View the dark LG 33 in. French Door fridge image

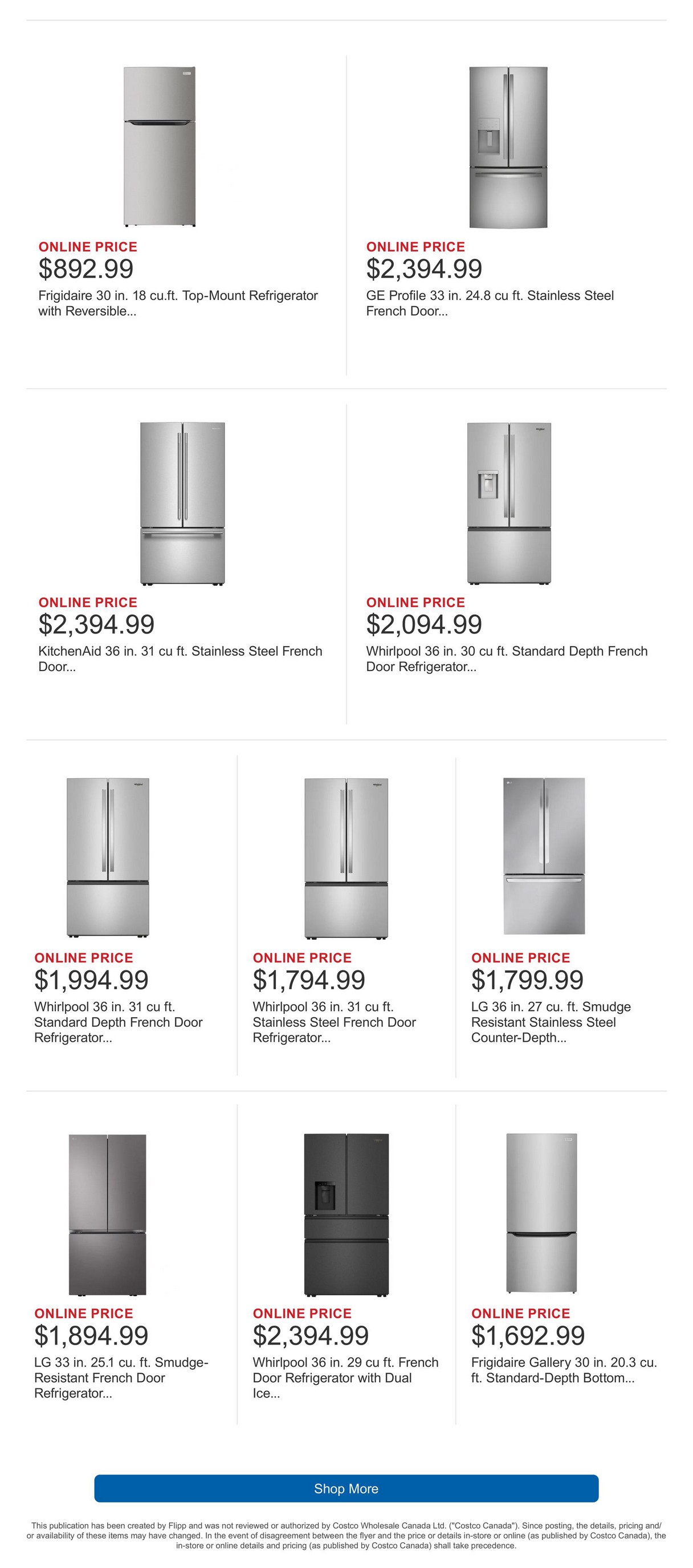(x=108, y=1214)
